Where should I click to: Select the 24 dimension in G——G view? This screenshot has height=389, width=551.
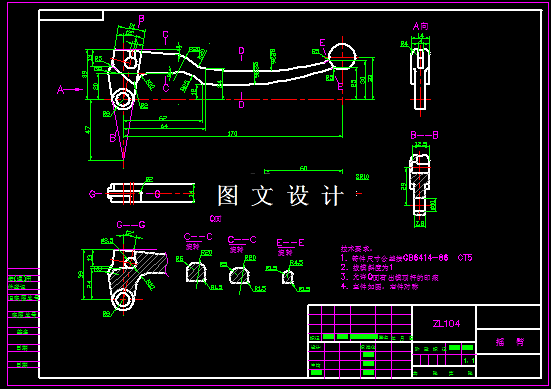pyautogui.click(x=90, y=284)
